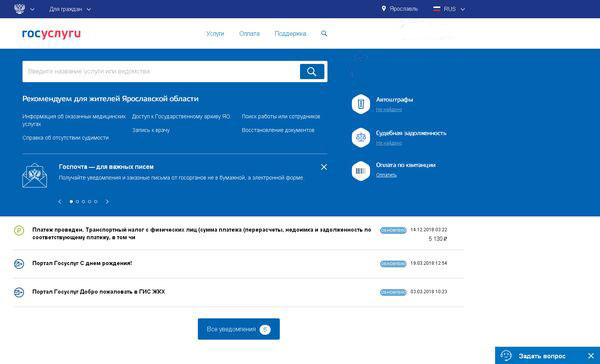Close the 'Задать вопрос' widget
Image resolution: width=600 pixels, height=364 pixels.
pos(591,356)
